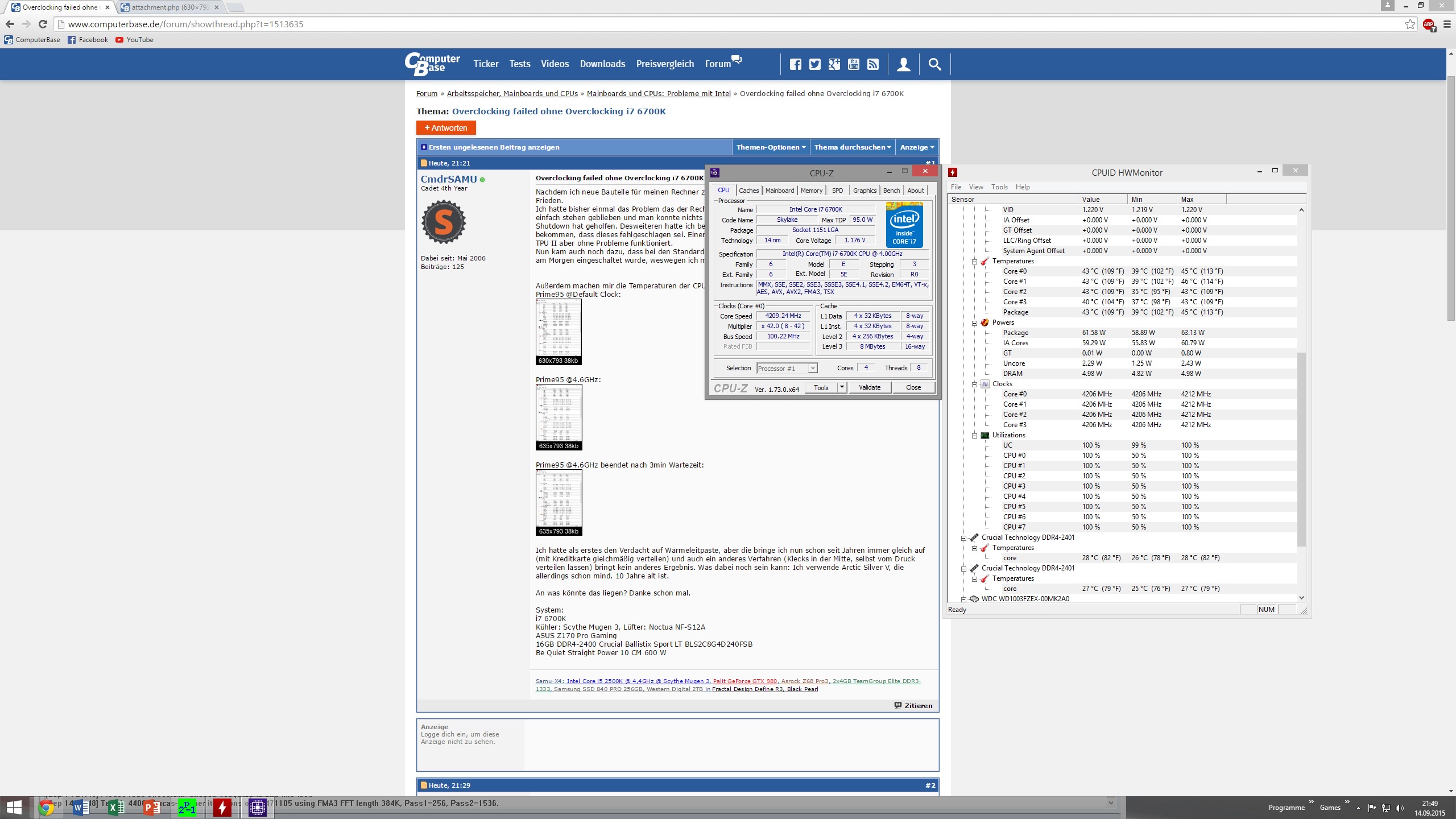Collapse the Temperatures tree node in HWMonitor
Image resolution: width=1456 pixels, height=819 pixels.
pyautogui.click(x=974, y=262)
